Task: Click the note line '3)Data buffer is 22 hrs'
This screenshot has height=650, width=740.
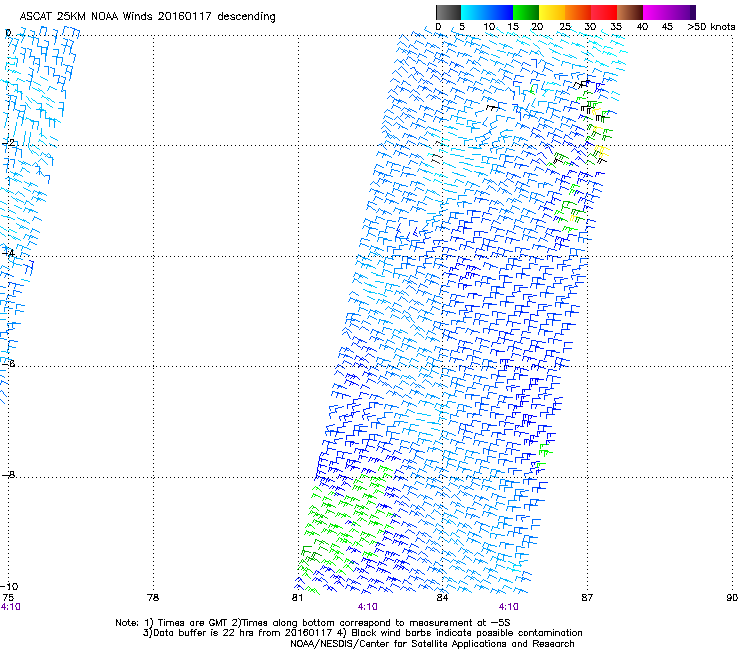Action: [x=362, y=633]
